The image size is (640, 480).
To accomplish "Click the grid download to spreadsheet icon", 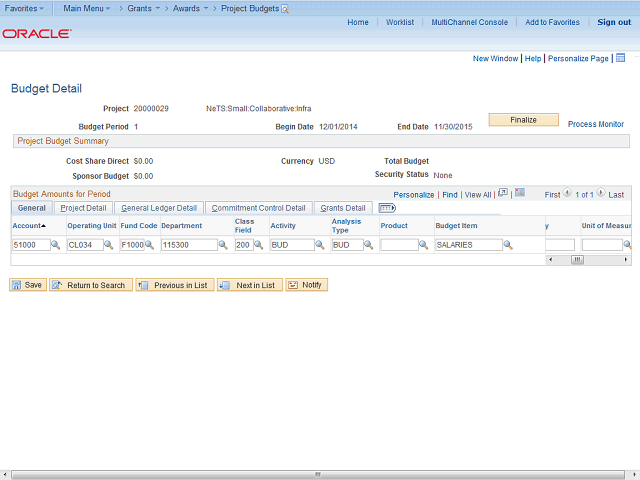I will pyautogui.click(x=520, y=193).
